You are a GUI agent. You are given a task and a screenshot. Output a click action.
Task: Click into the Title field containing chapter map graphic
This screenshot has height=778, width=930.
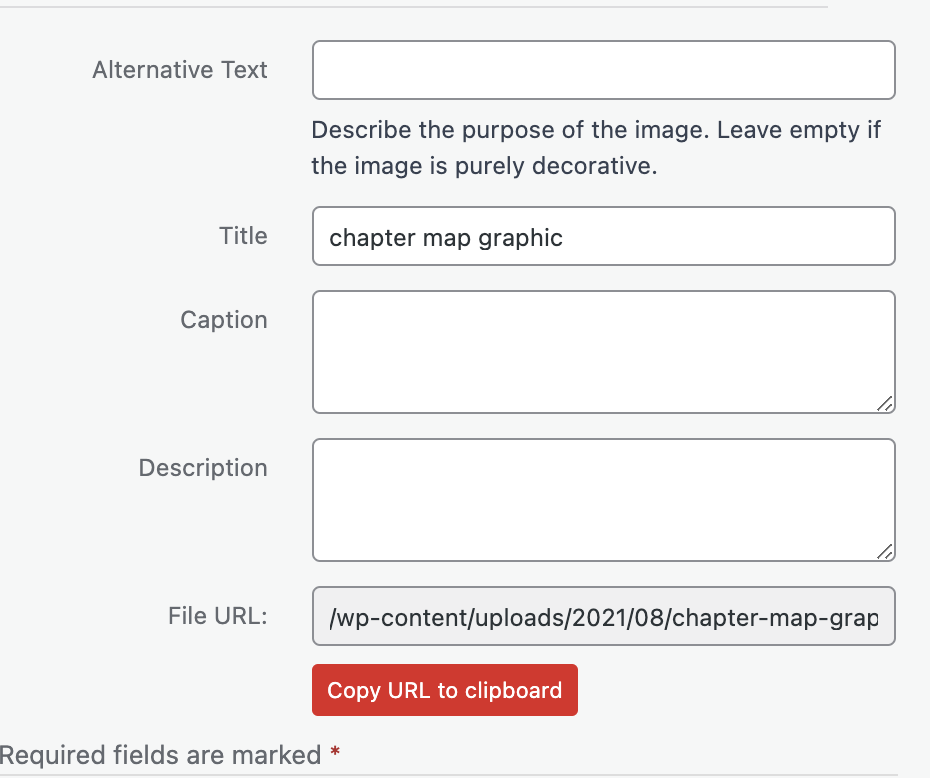(x=604, y=236)
